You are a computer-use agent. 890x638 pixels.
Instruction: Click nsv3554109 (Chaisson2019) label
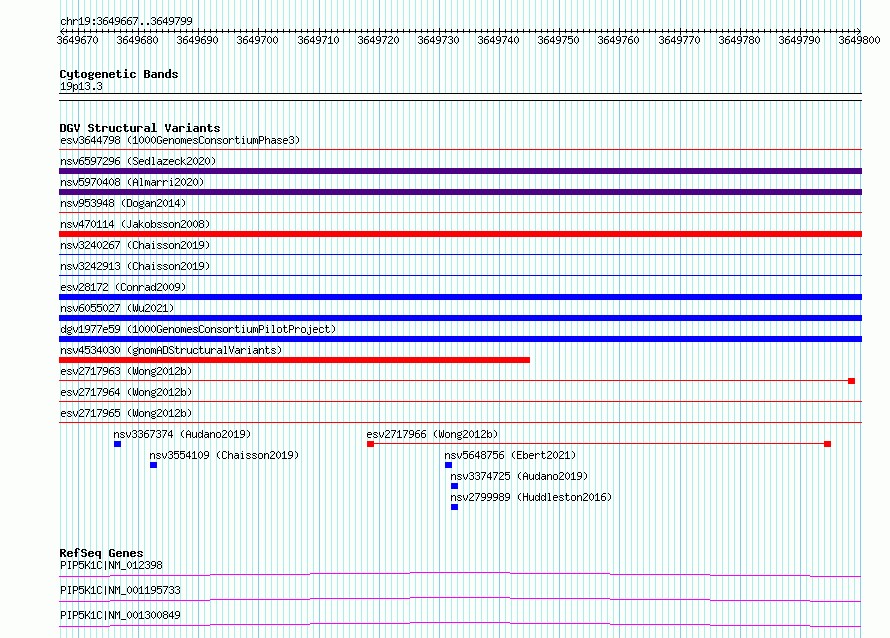click(224, 455)
